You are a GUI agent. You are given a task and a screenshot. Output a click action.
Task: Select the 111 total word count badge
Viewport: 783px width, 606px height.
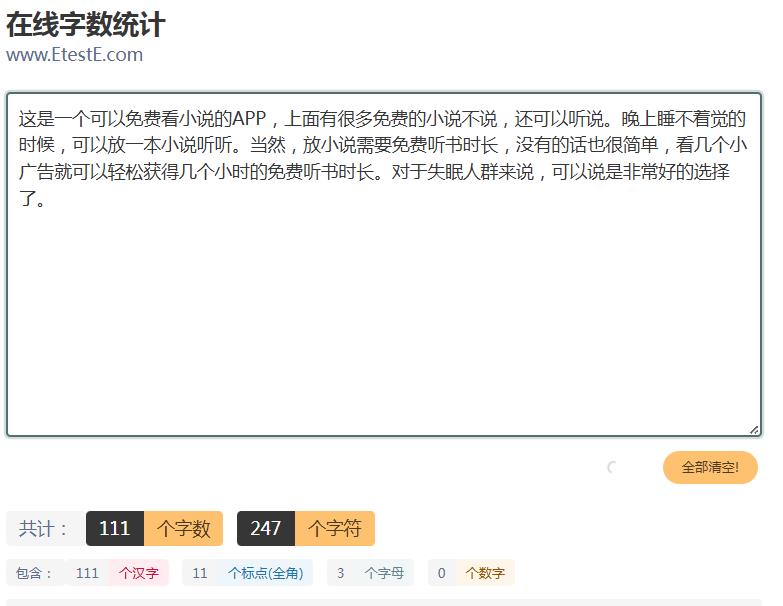pyautogui.click(x=115, y=528)
